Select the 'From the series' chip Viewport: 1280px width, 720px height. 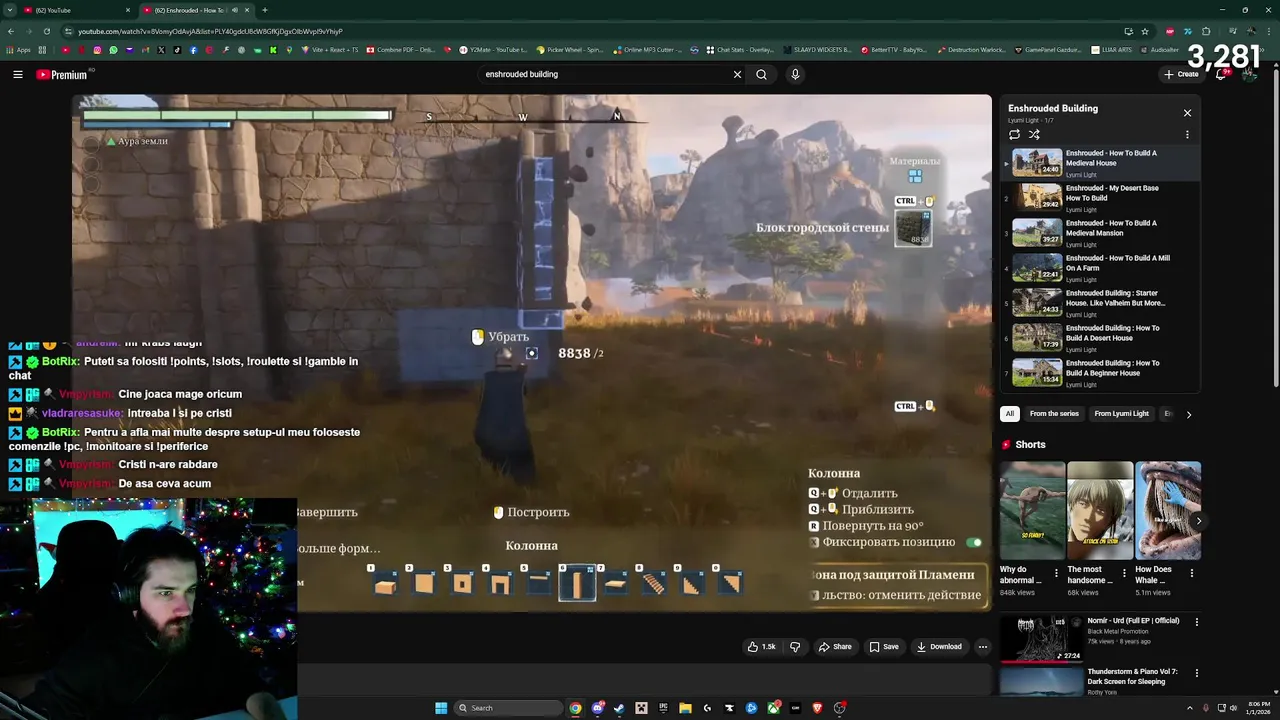coord(1054,414)
